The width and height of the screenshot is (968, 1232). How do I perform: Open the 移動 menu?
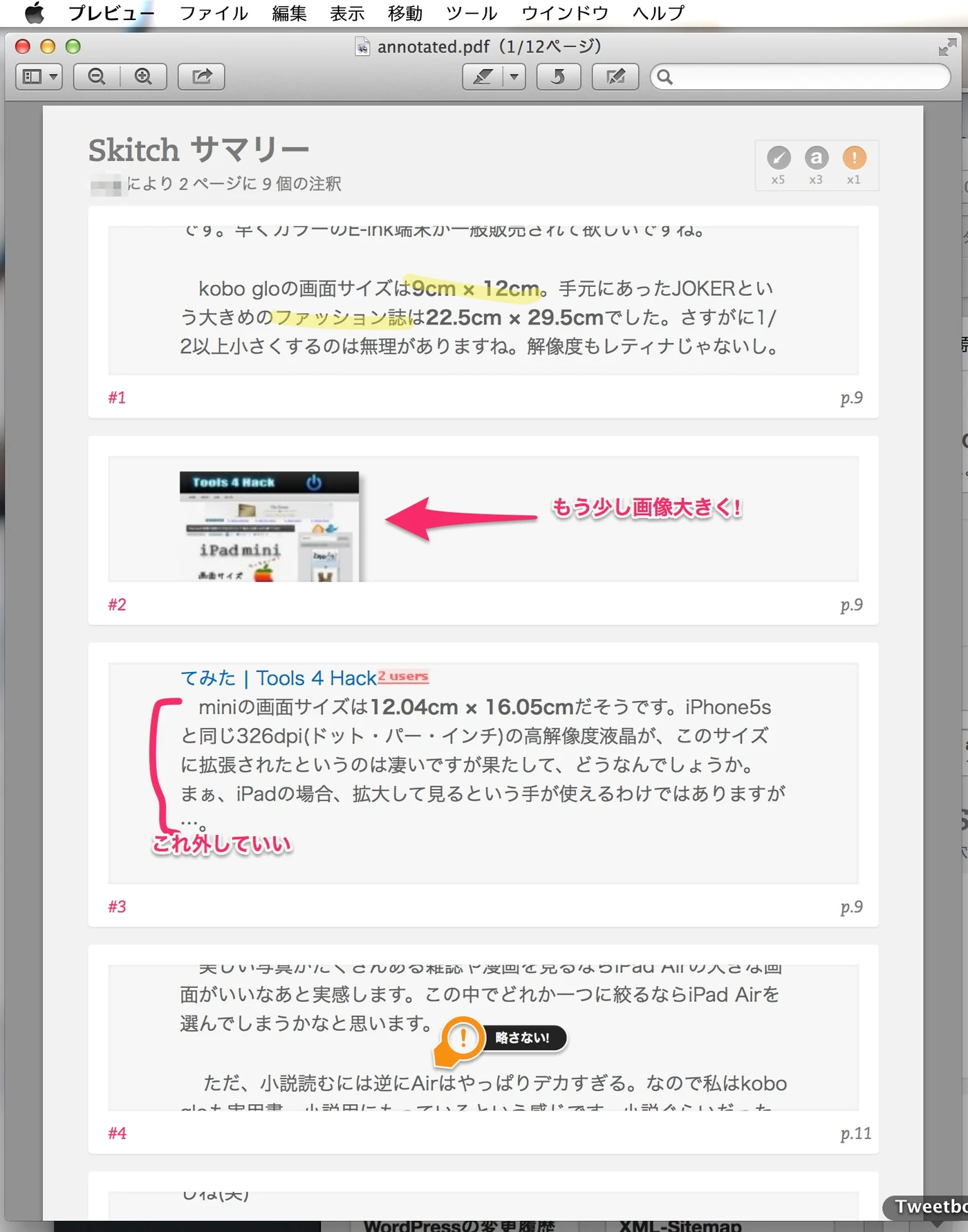(405, 12)
